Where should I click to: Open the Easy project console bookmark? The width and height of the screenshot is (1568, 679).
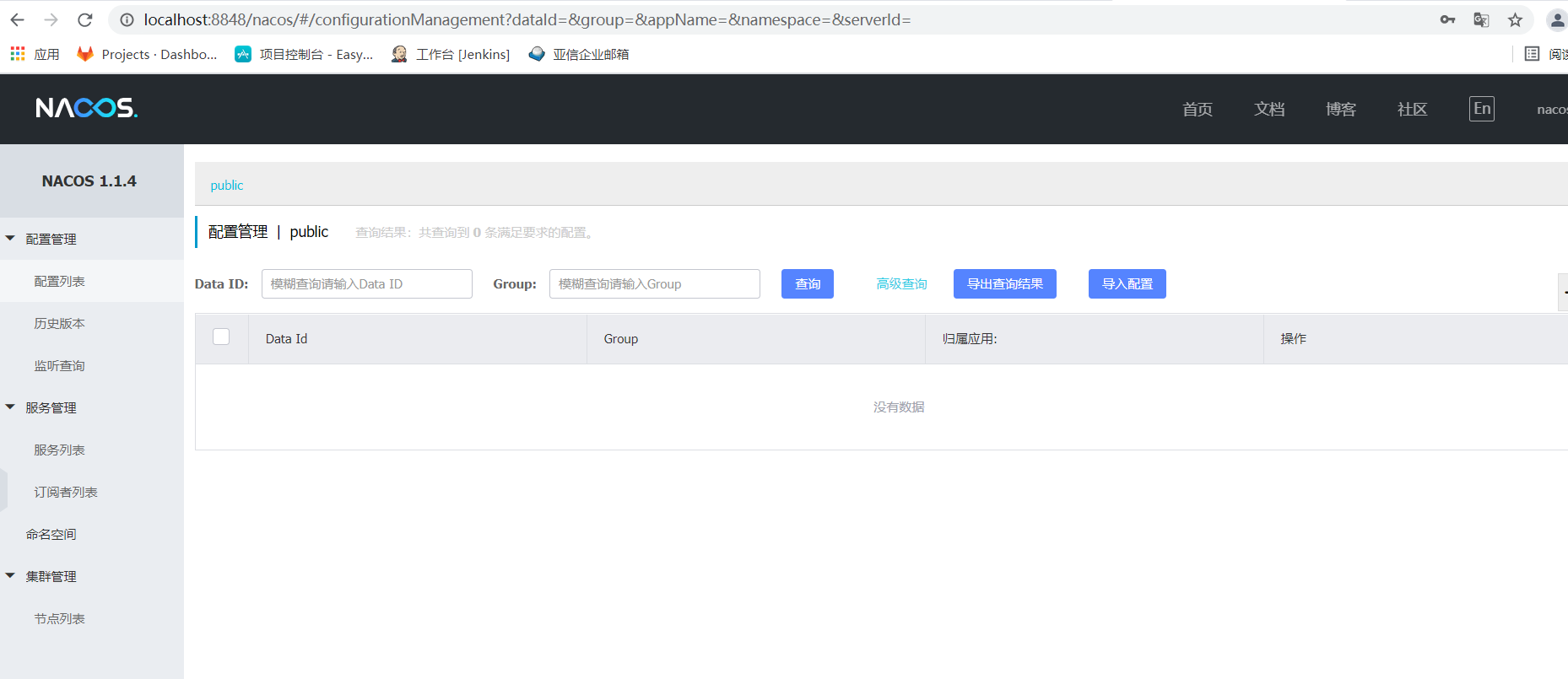(x=304, y=54)
